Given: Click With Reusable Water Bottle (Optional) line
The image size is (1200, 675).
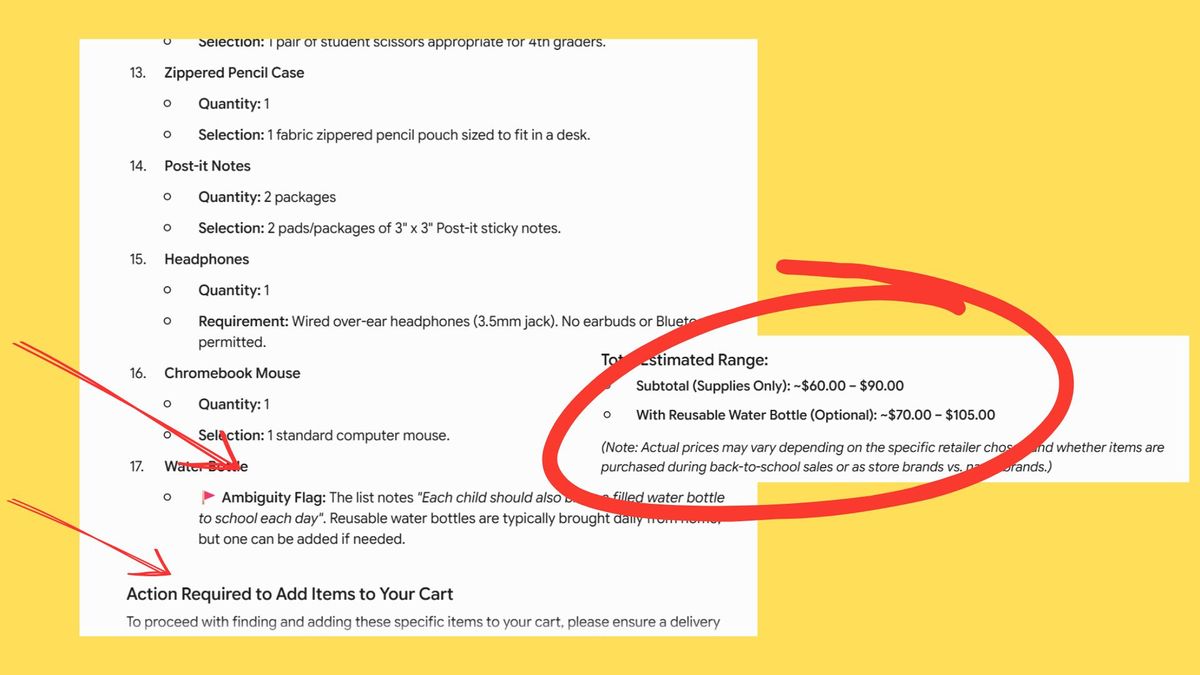Looking at the screenshot, I should point(815,415).
